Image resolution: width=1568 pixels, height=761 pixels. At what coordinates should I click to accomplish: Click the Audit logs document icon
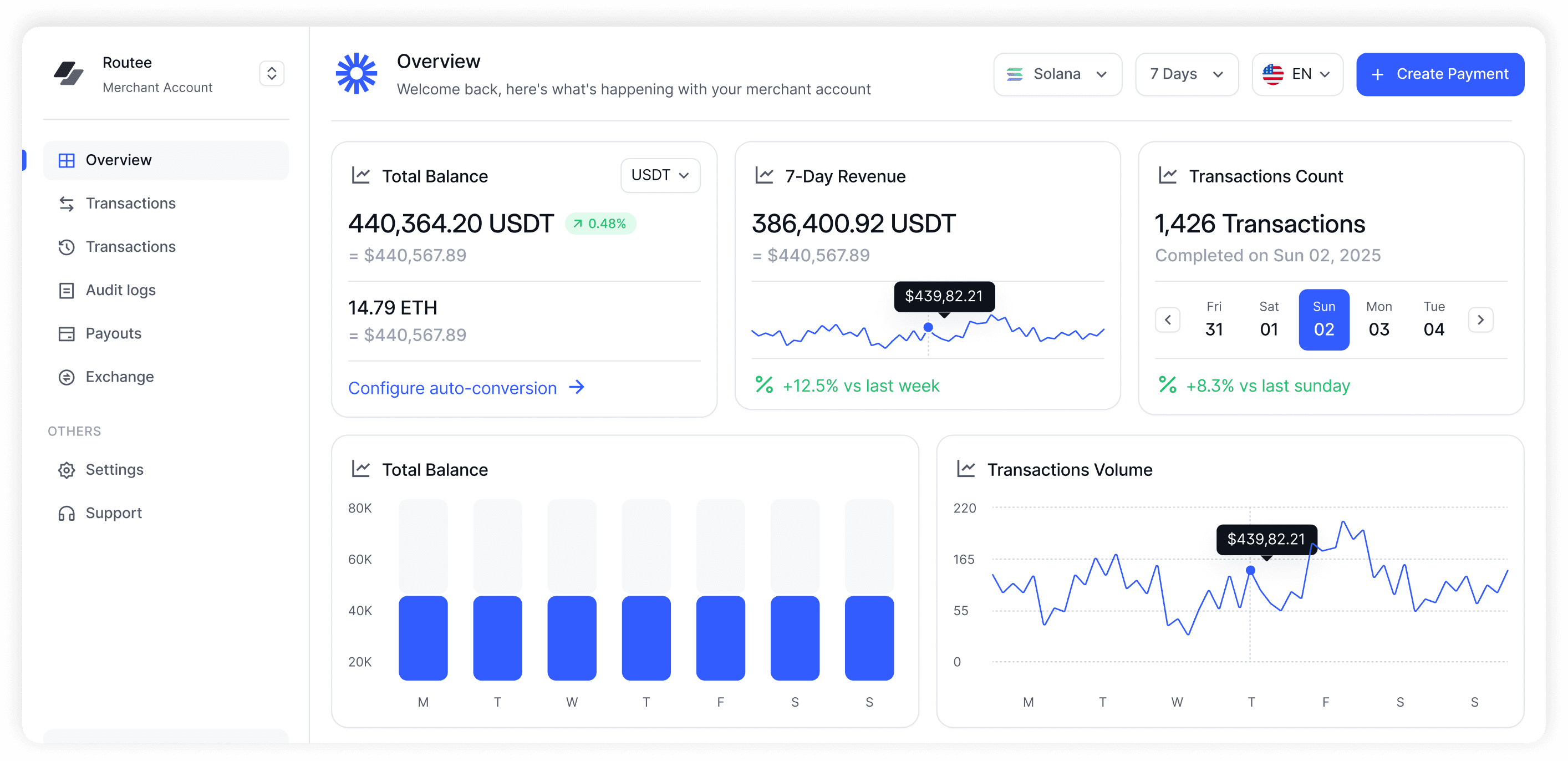click(x=67, y=291)
